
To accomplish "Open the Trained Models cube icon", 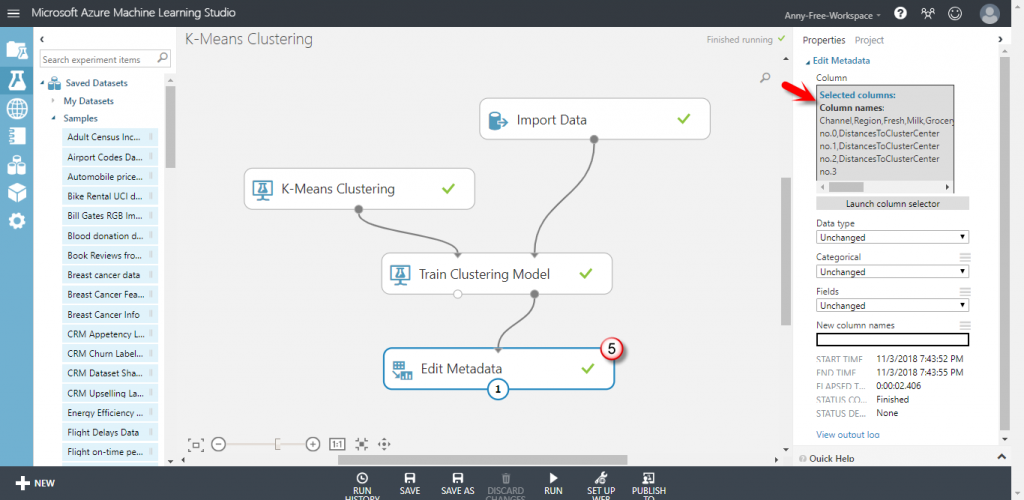I will 16,193.
